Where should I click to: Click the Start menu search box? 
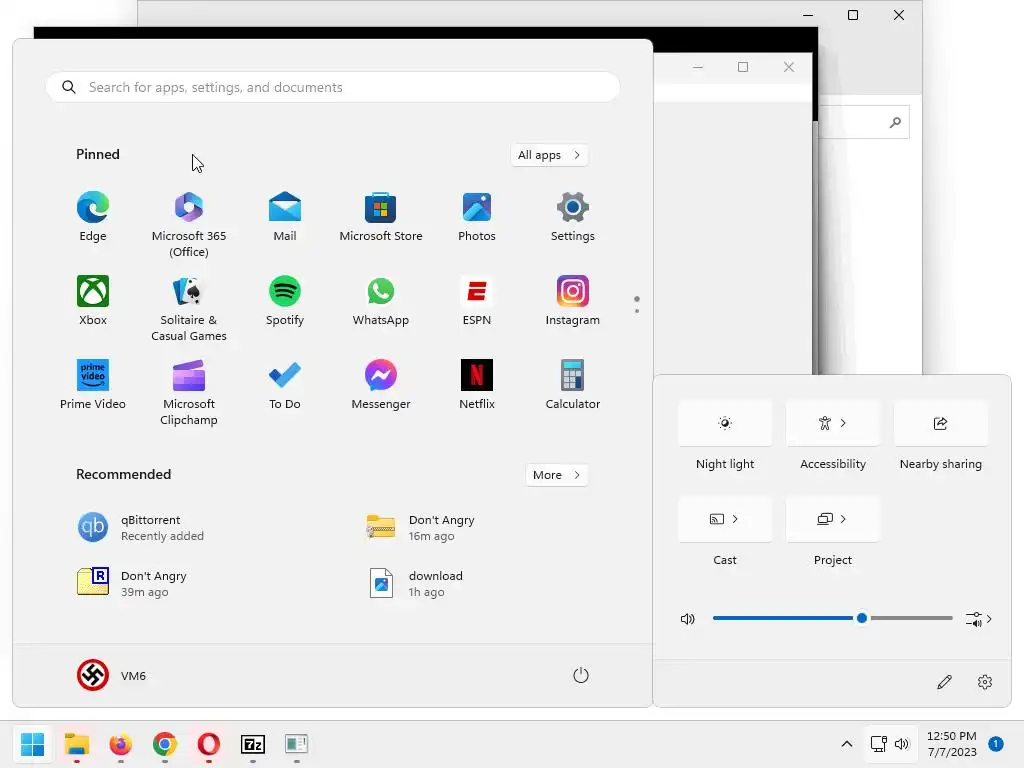pyautogui.click(x=333, y=87)
